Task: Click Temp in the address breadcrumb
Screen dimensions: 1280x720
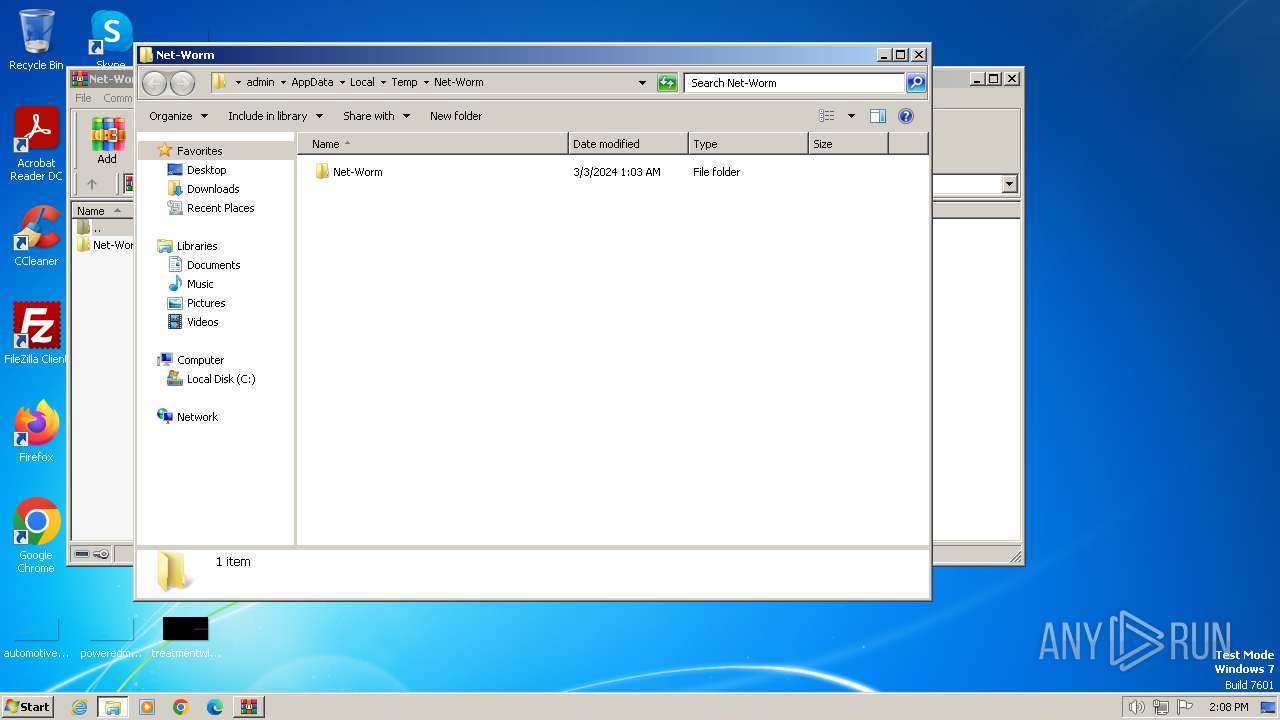Action: click(x=404, y=83)
